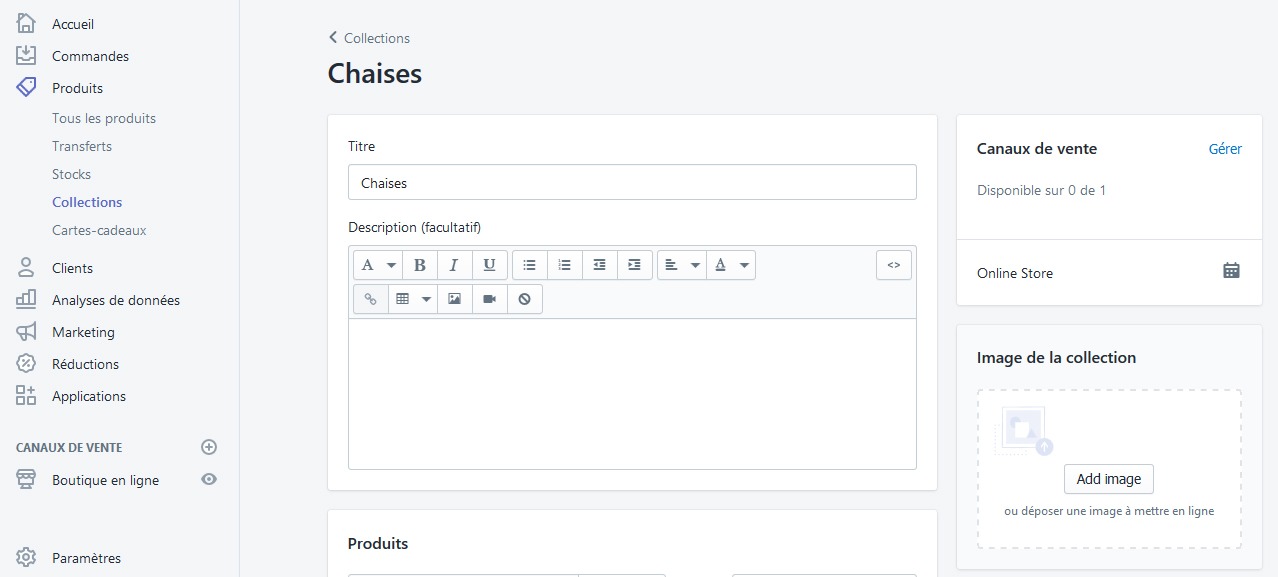Open the text color picker
Image resolution: width=1278 pixels, height=577 pixels.
(x=731, y=265)
